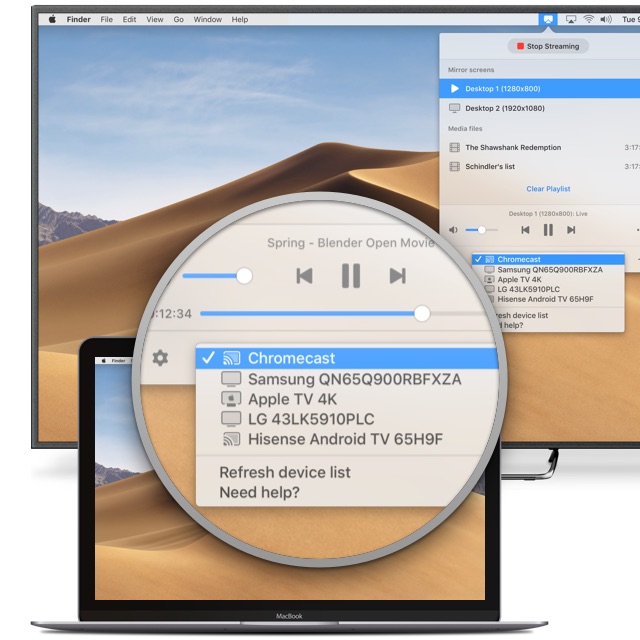Click the checkmark beside magnified Chromecast

[208, 358]
